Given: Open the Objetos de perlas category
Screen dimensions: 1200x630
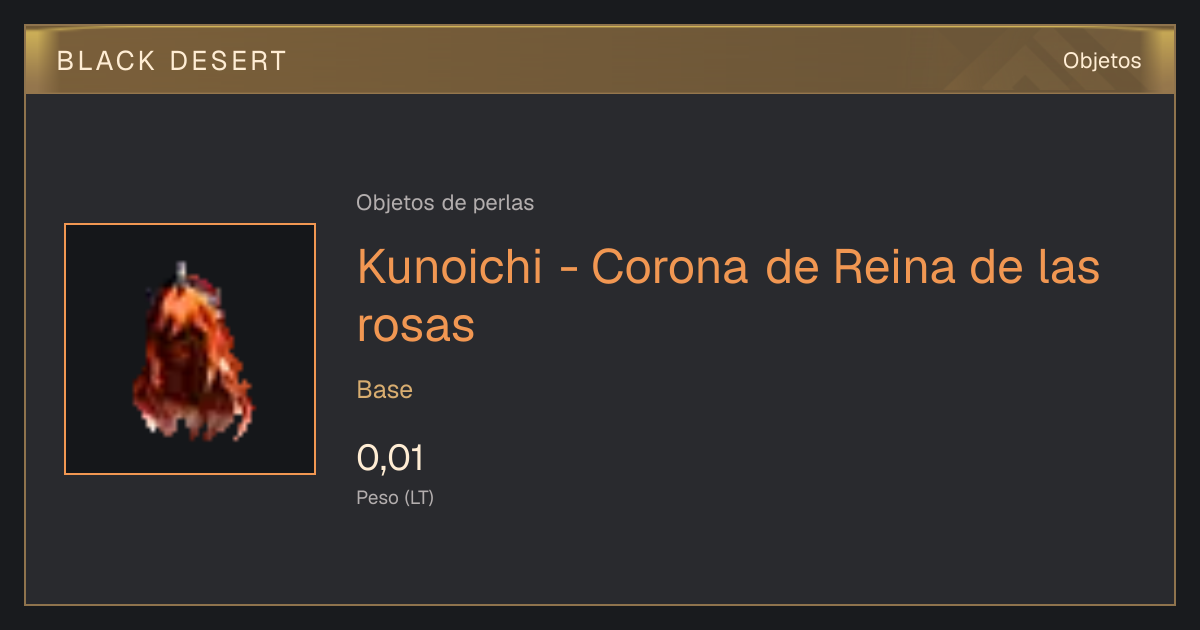Looking at the screenshot, I should tap(445, 203).
